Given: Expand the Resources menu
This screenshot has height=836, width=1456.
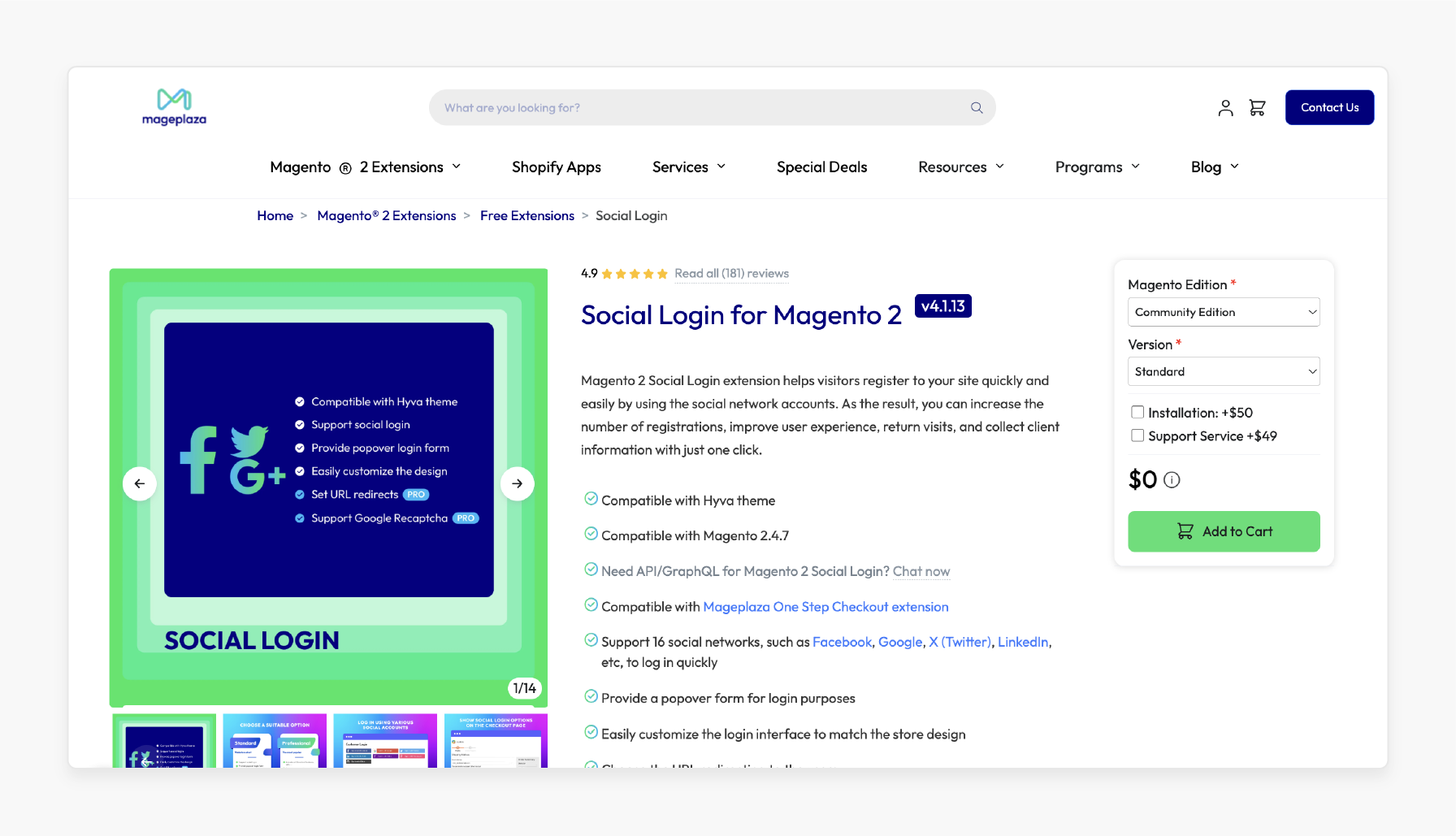Looking at the screenshot, I should pos(961,167).
